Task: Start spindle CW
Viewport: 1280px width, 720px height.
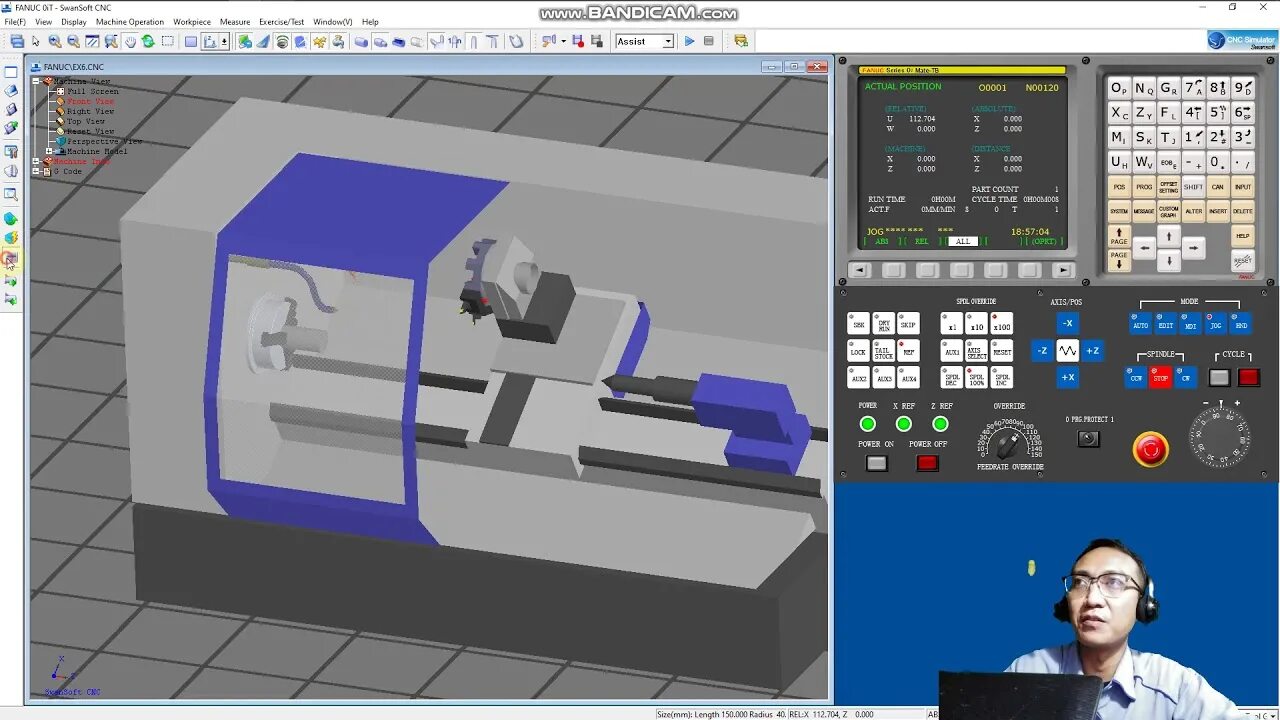Action: point(1185,377)
